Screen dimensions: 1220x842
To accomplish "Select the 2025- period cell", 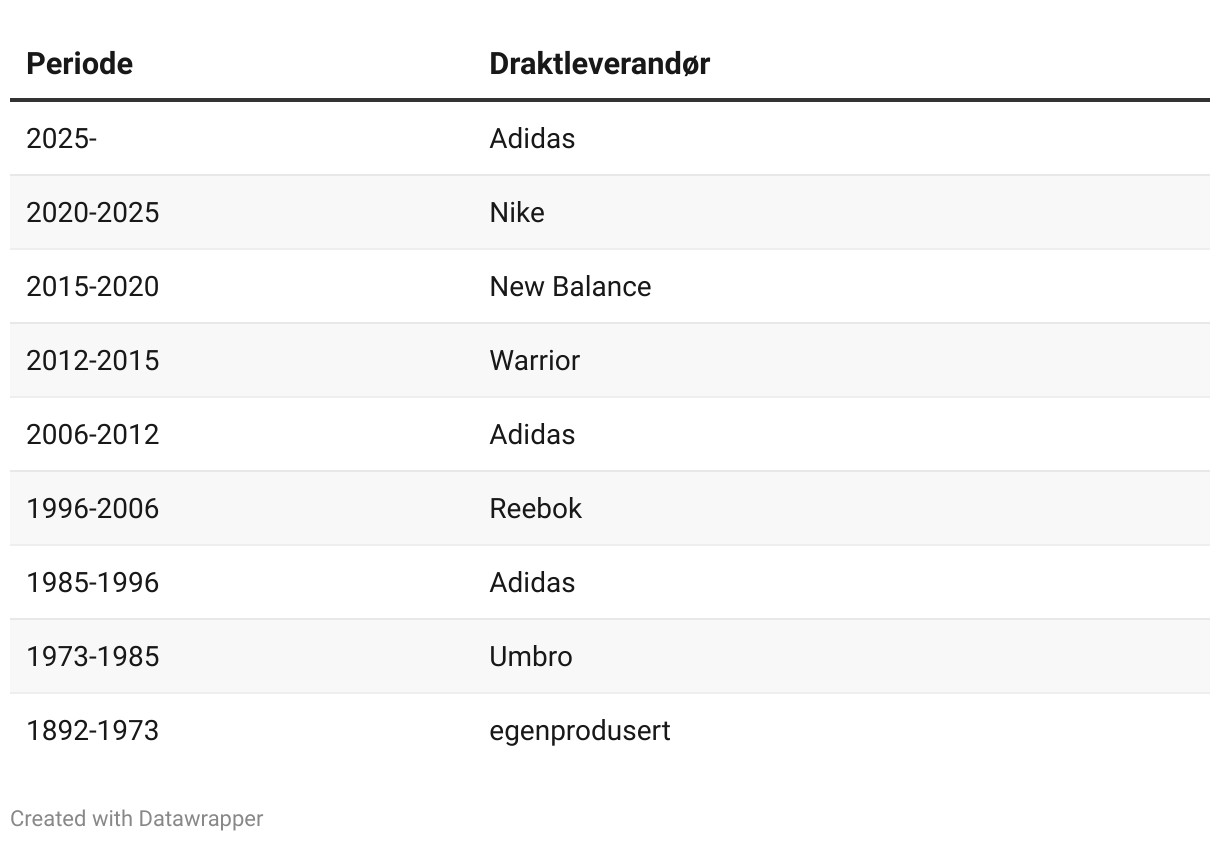I will (62, 138).
